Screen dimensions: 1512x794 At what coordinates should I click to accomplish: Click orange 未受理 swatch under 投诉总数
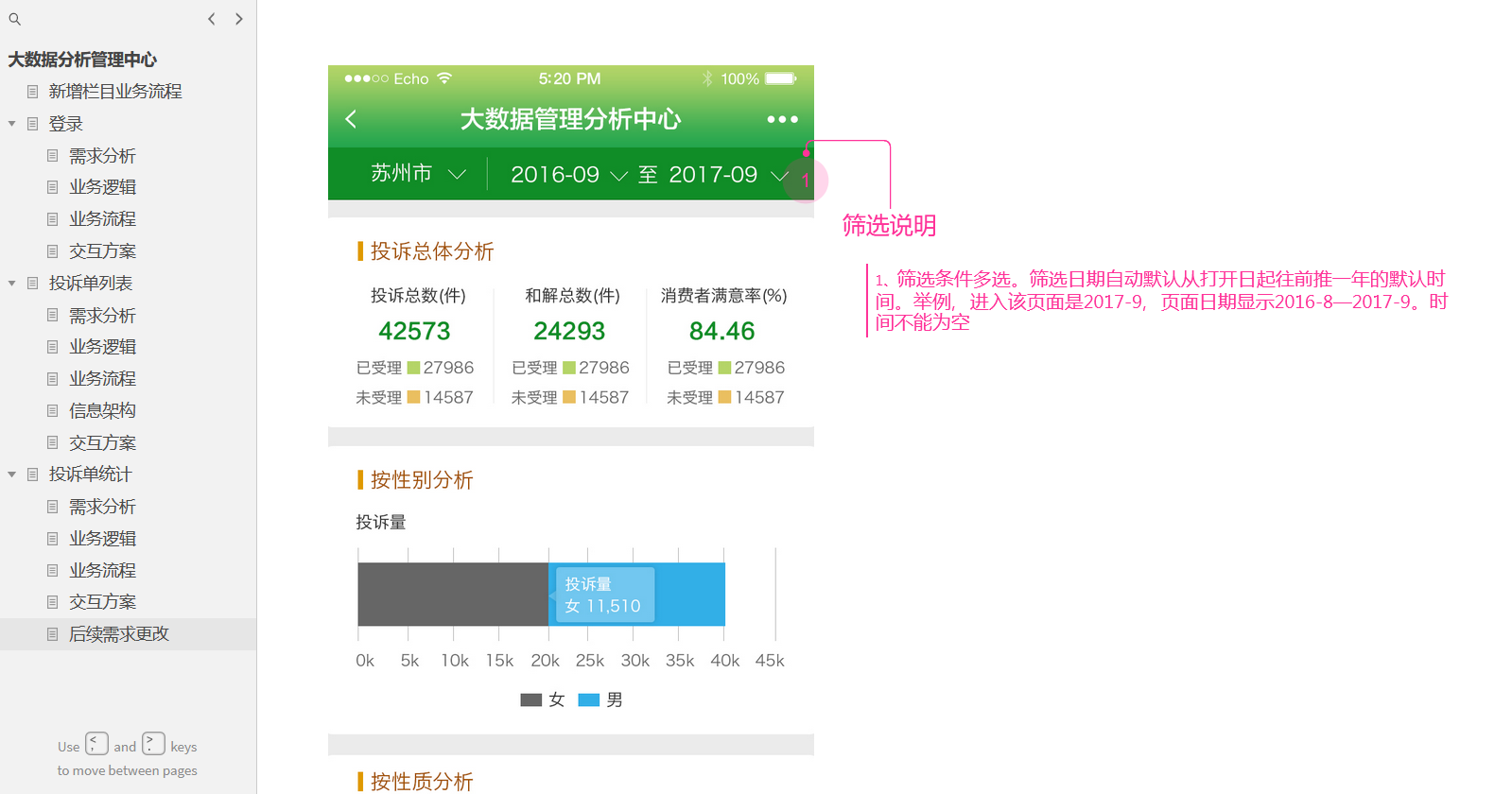pos(413,398)
